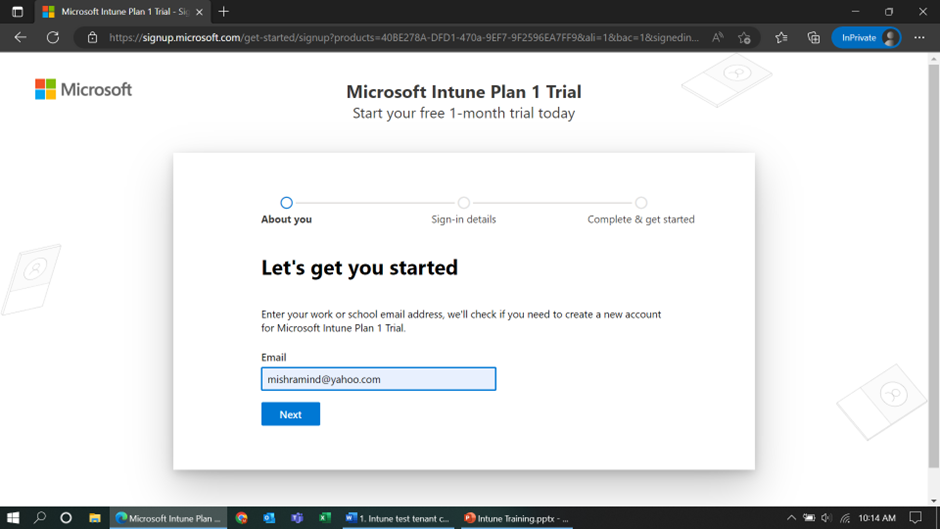Click the InPrivate profile button

point(866,38)
